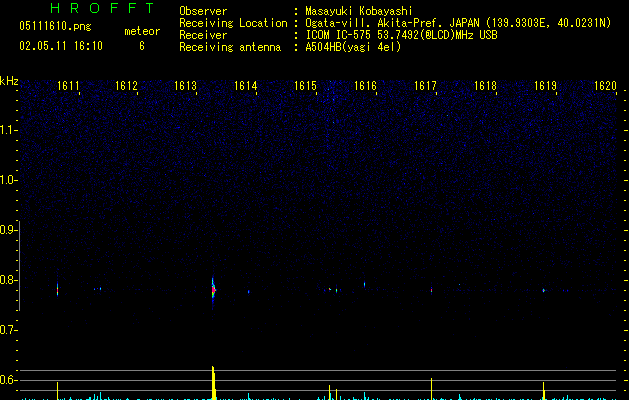This screenshot has width=629, height=400.
Task: Click the observer name Masayuki Kobayashi
Action: (359, 11)
